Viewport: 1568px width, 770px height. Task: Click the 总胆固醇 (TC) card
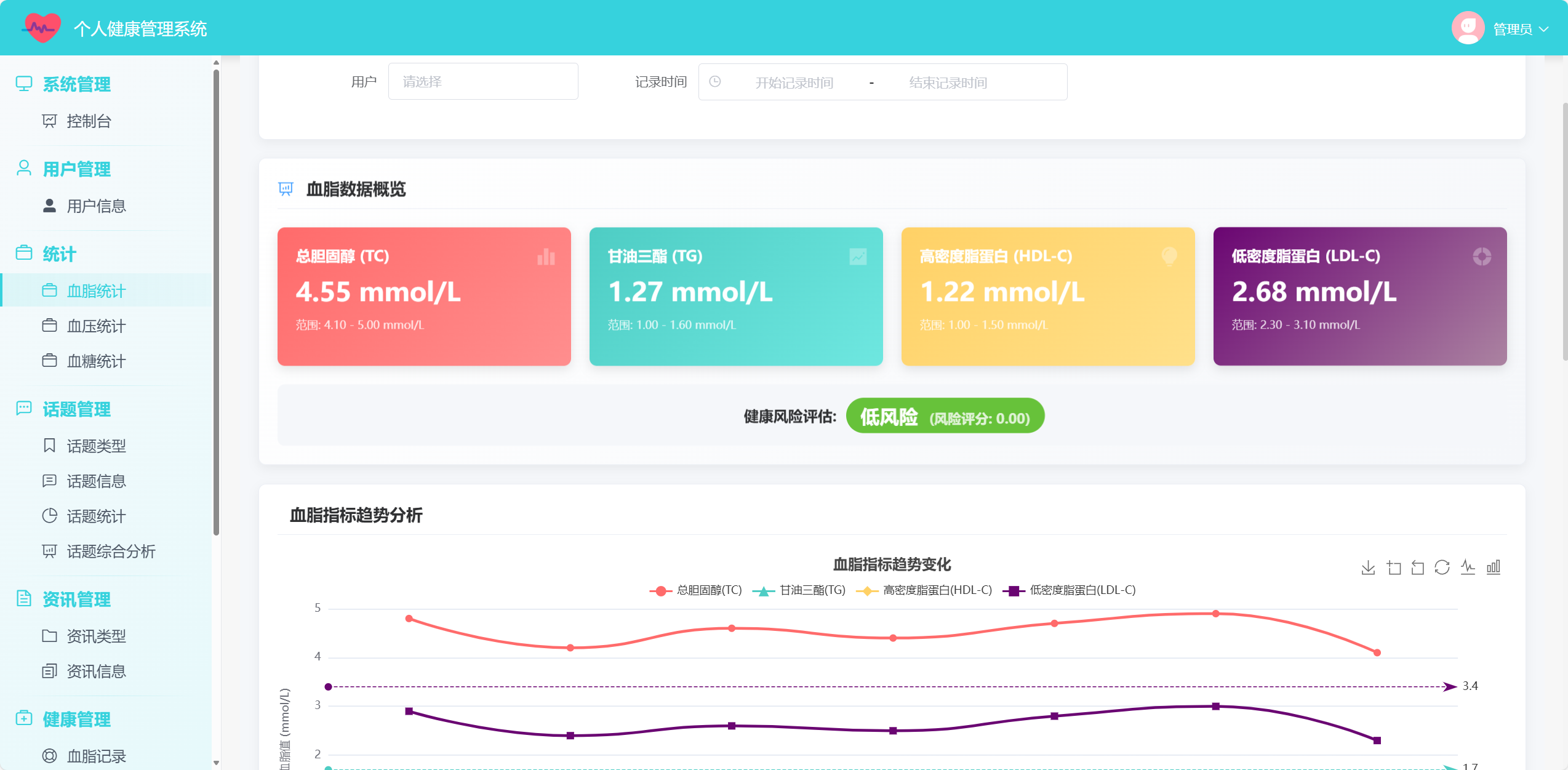click(x=424, y=296)
